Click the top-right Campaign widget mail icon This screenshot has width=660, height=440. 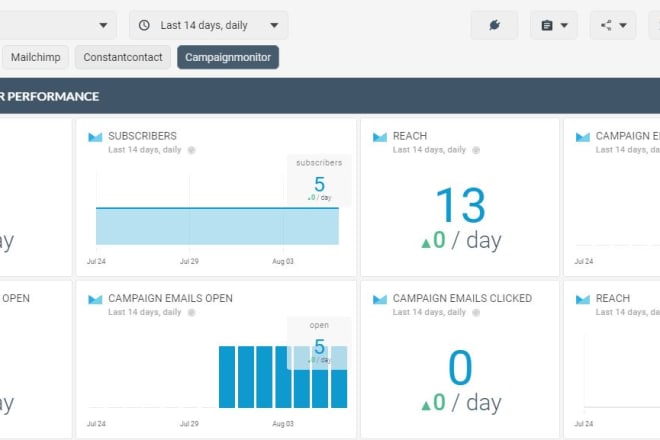tap(583, 137)
